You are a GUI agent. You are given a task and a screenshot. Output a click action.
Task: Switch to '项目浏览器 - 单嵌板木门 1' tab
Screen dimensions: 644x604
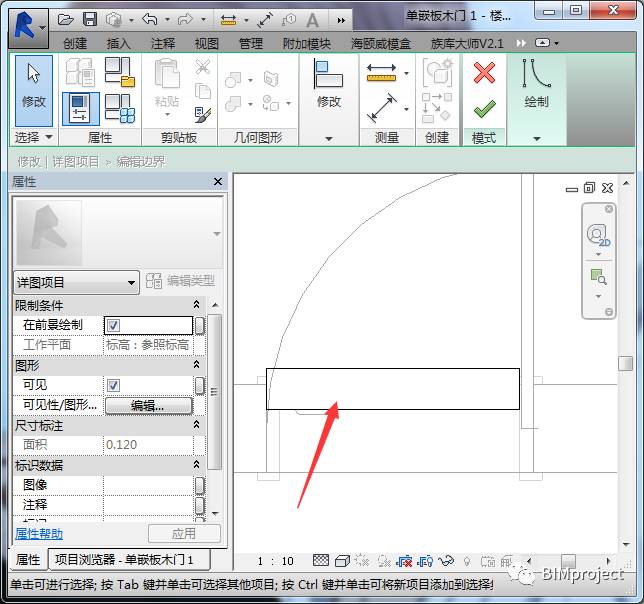[129, 560]
